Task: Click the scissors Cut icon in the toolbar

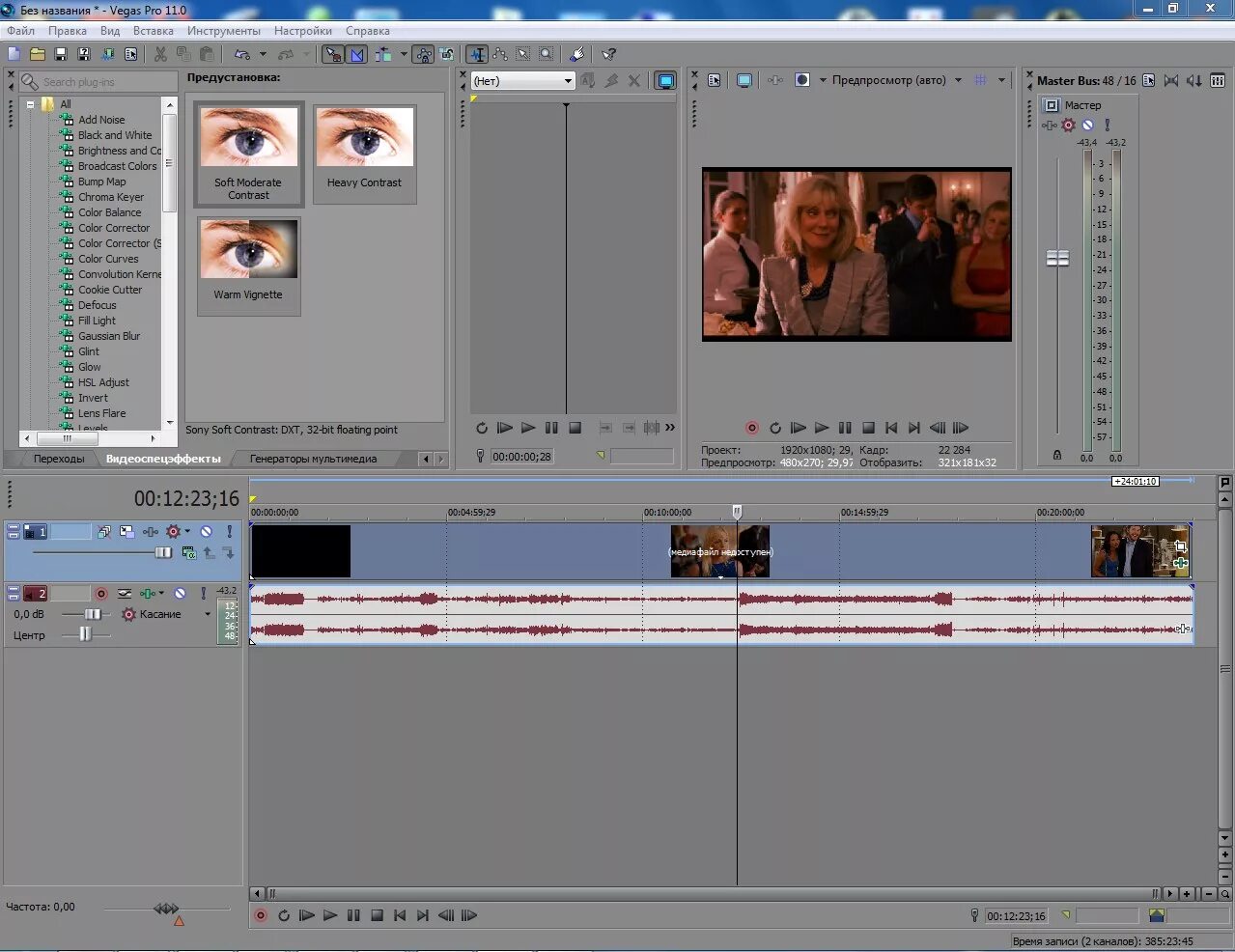Action: [160, 53]
